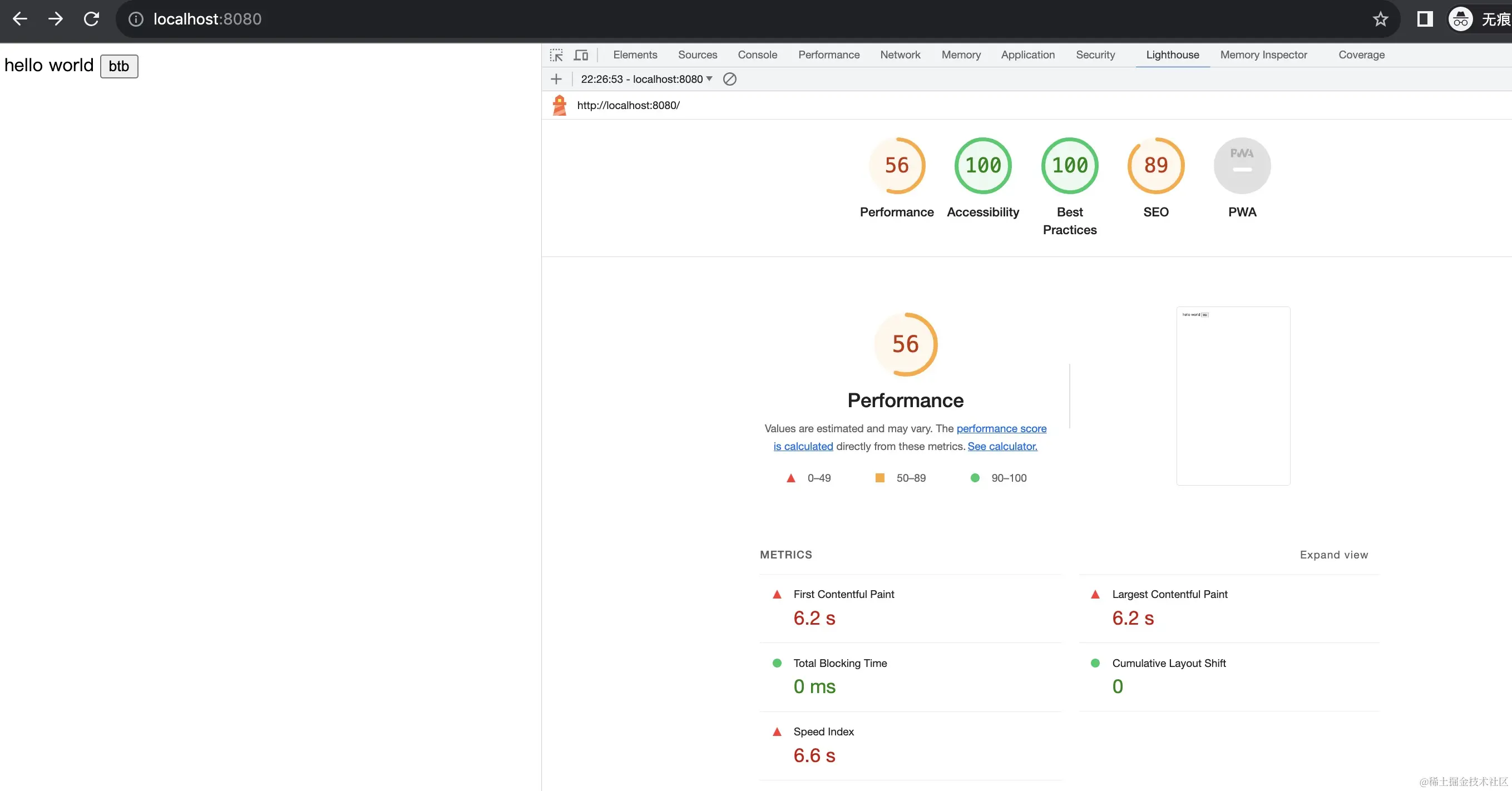This screenshot has height=791, width=1512.
Task: Click the browser forward arrow
Action: point(56,19)
